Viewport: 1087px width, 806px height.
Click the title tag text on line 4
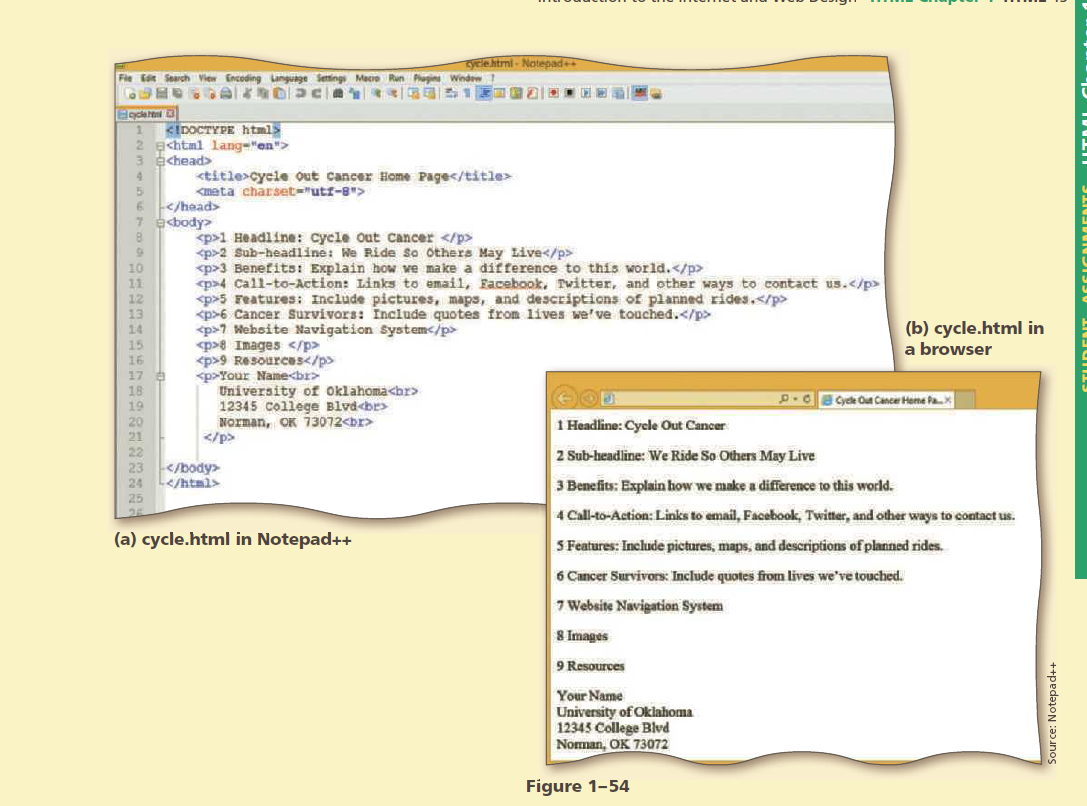(354, 177)
